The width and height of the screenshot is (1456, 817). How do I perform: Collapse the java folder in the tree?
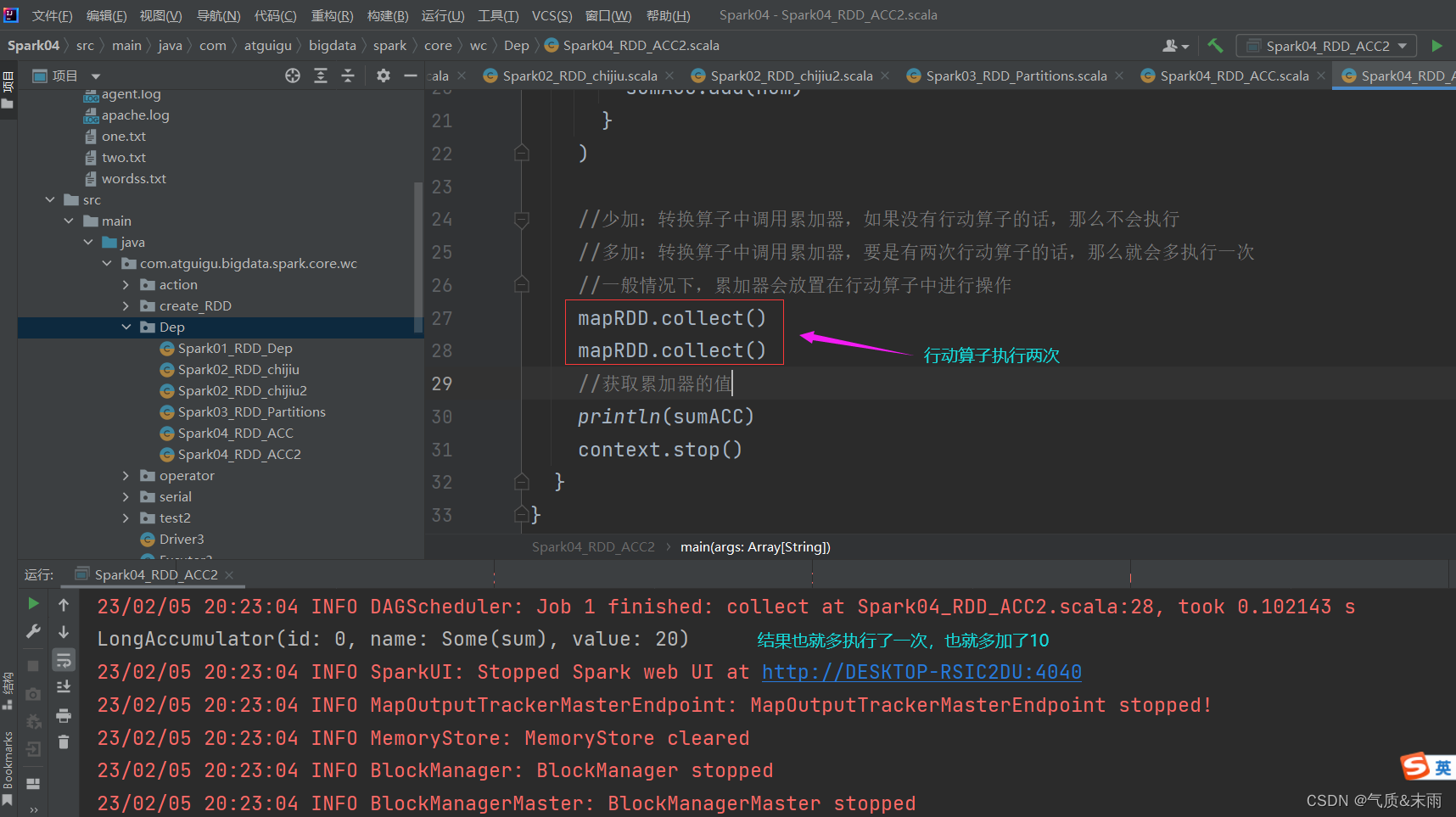88,242
